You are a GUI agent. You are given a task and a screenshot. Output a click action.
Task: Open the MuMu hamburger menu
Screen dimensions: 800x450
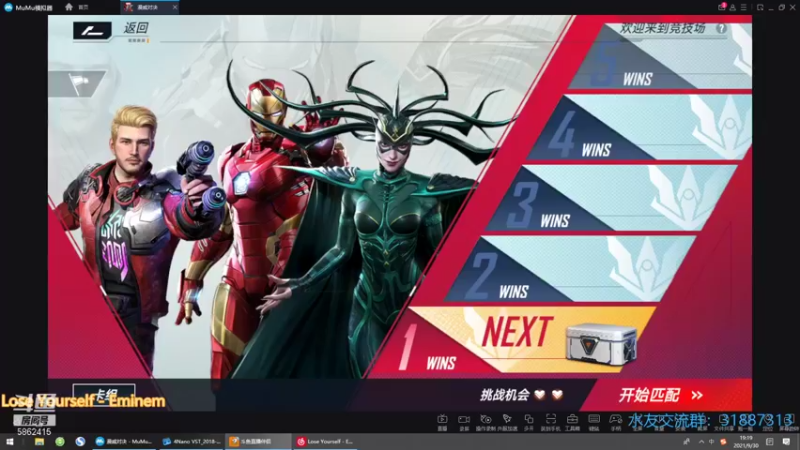(x=744, y=8)
